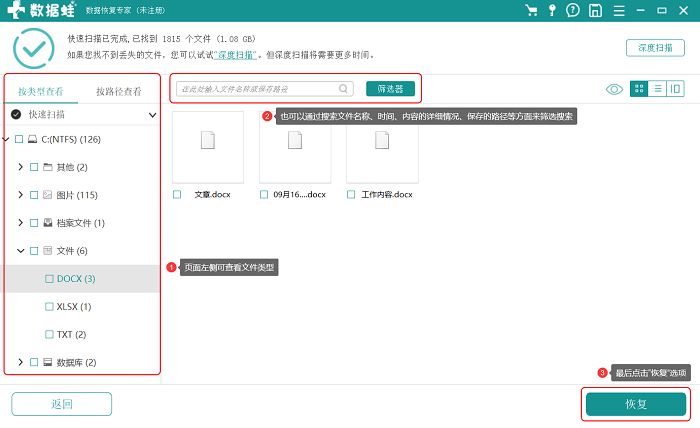Open the help question mark icon
The image size is (700, 428).
coord(573,10)
